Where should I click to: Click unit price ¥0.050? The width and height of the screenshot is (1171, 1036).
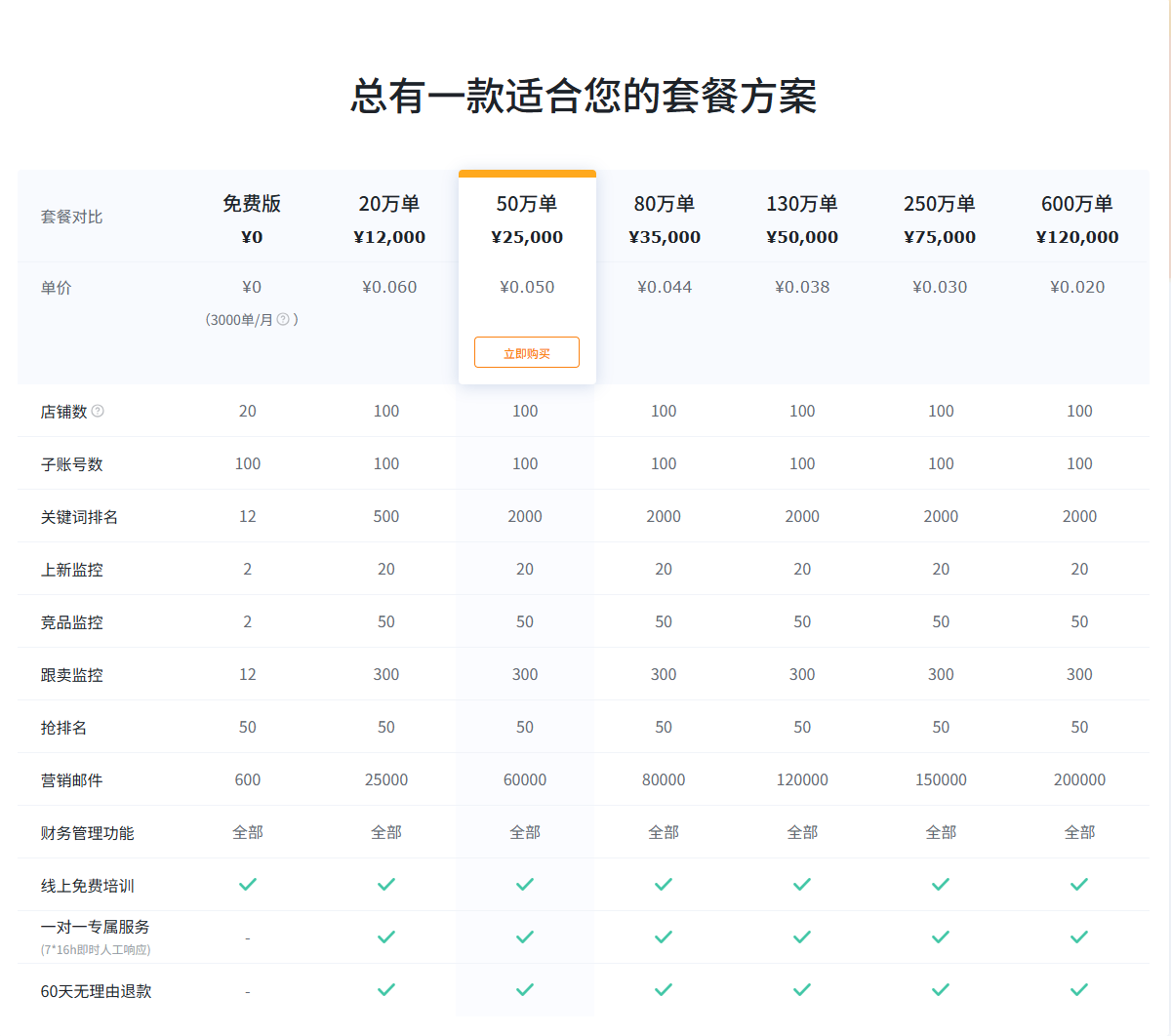point(527,287)
